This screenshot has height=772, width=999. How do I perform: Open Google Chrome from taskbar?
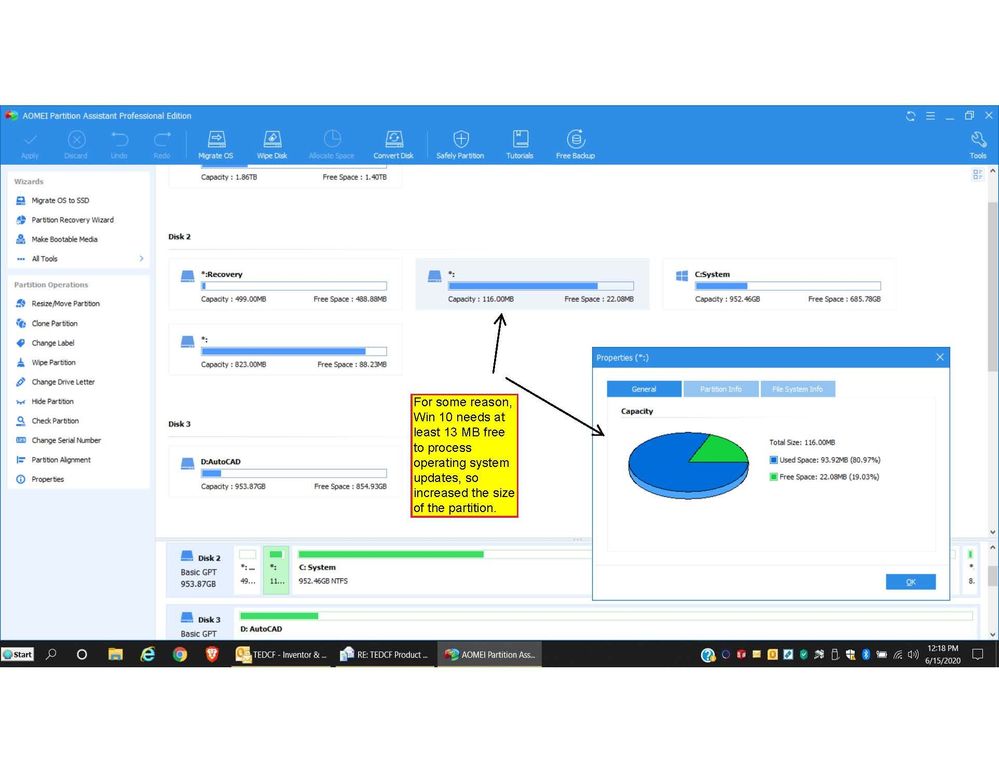pos(180,654)
